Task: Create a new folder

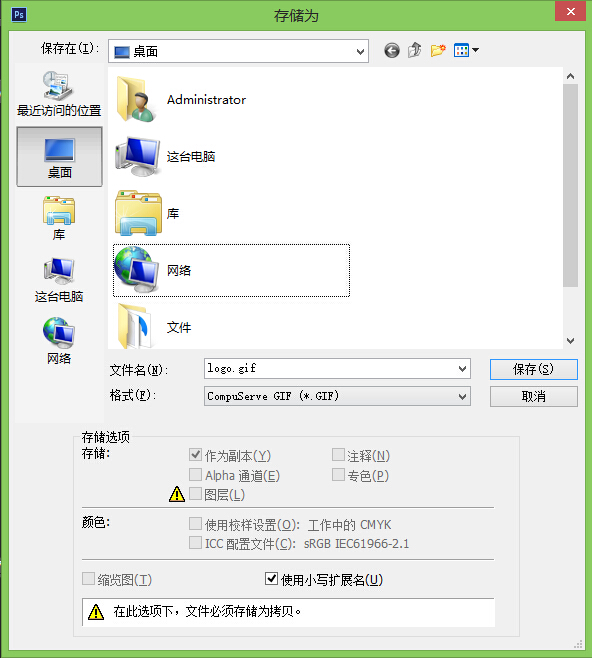Action: pos(438,50)
